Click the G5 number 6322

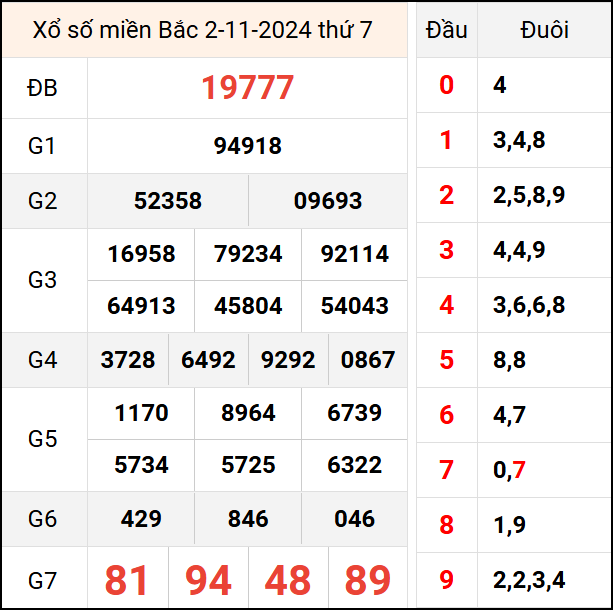click(355, 465)
